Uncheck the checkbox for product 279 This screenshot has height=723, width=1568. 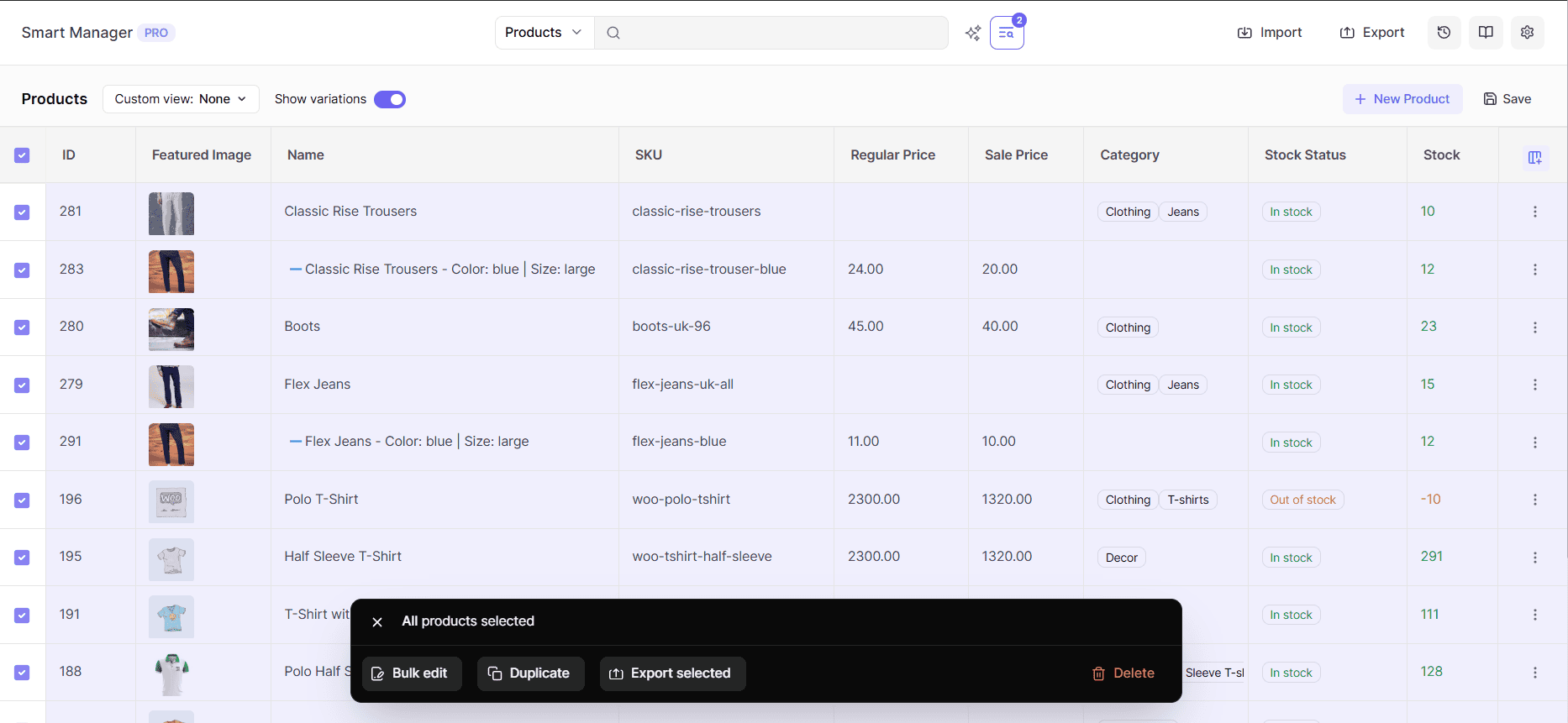coord(22,385)
